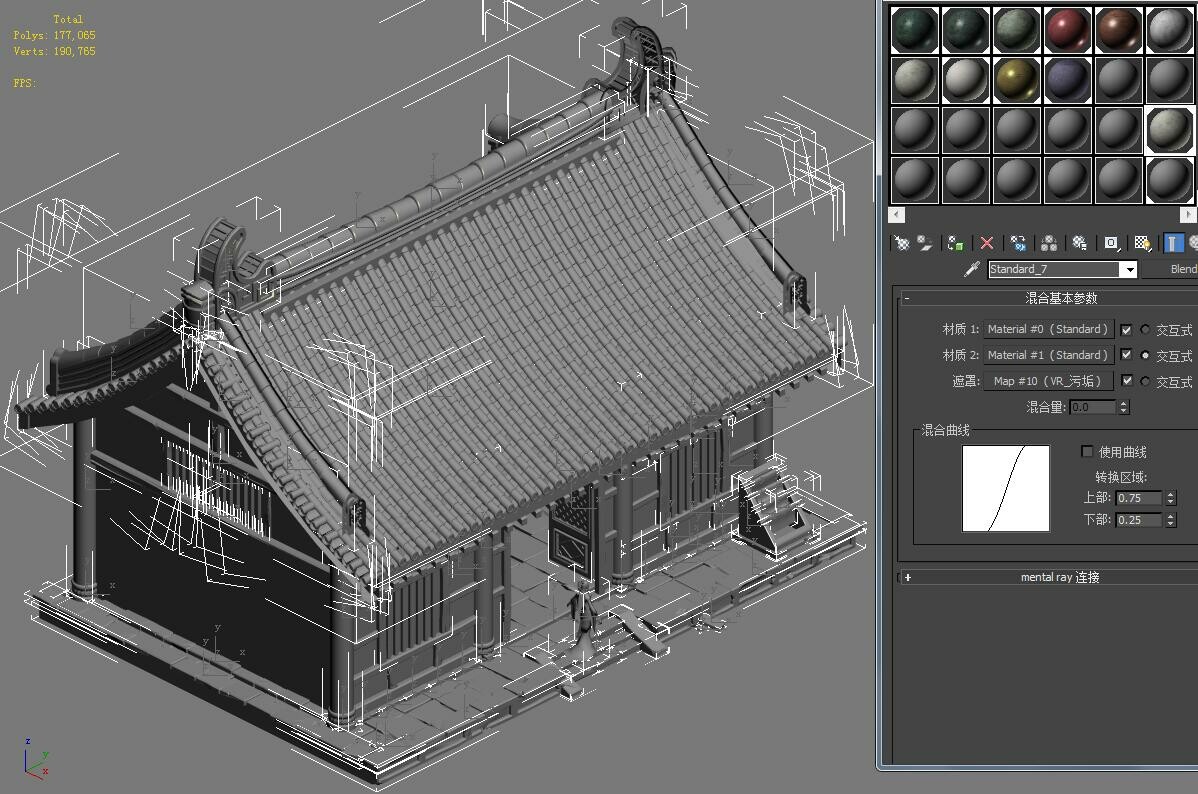
Task: Toggle Show Map in Viewport icon
Action: coord(1142,242)
